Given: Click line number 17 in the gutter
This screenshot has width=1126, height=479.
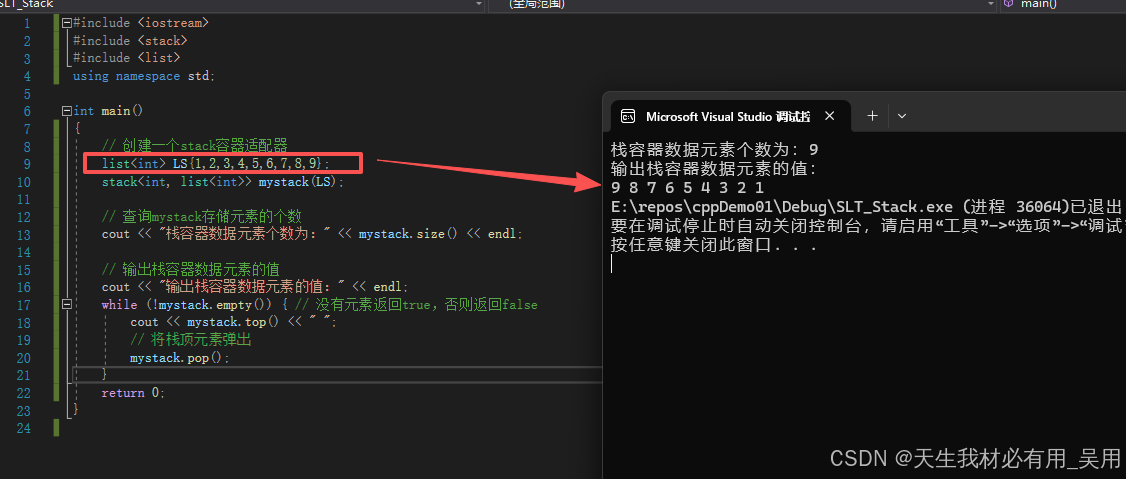Looking at the screenshot, I should click(x=23, y=304).
